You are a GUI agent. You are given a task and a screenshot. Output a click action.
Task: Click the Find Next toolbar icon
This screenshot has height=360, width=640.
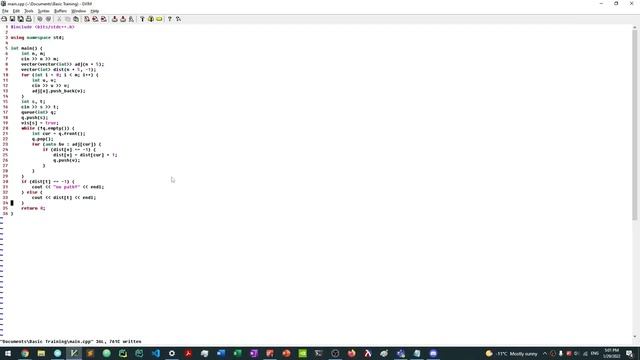(95, 19)
